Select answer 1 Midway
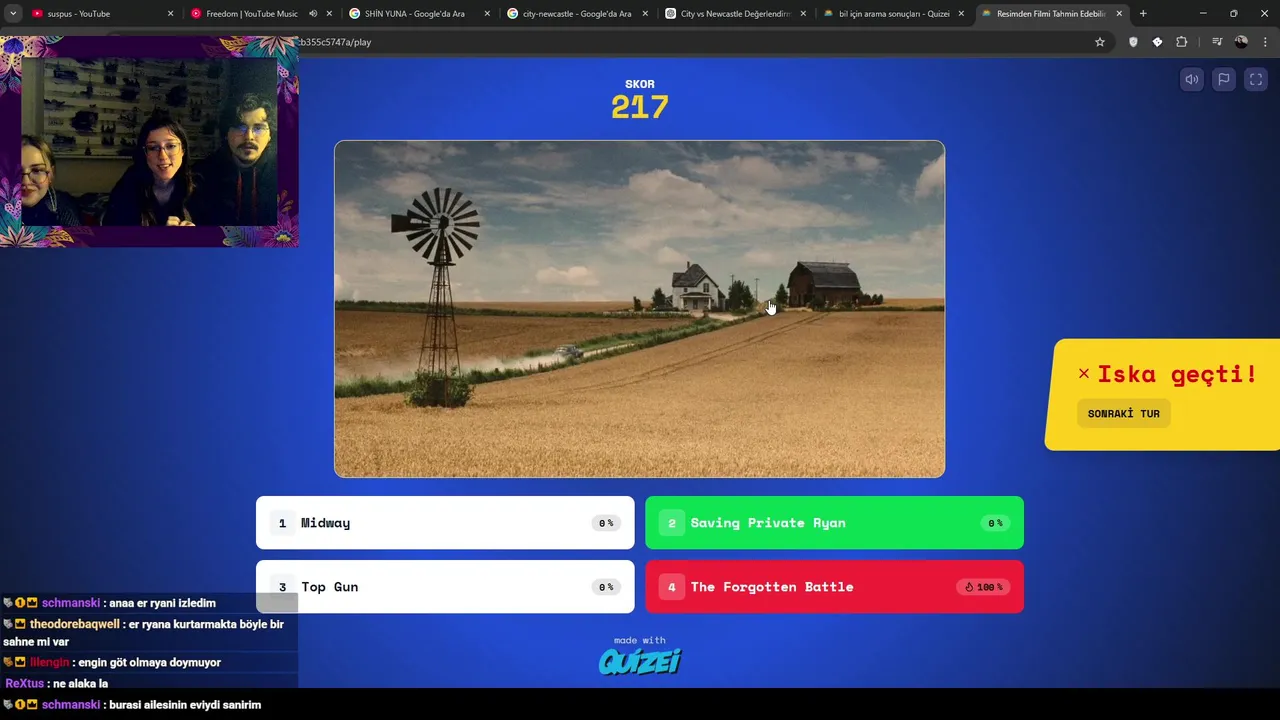 445,523
